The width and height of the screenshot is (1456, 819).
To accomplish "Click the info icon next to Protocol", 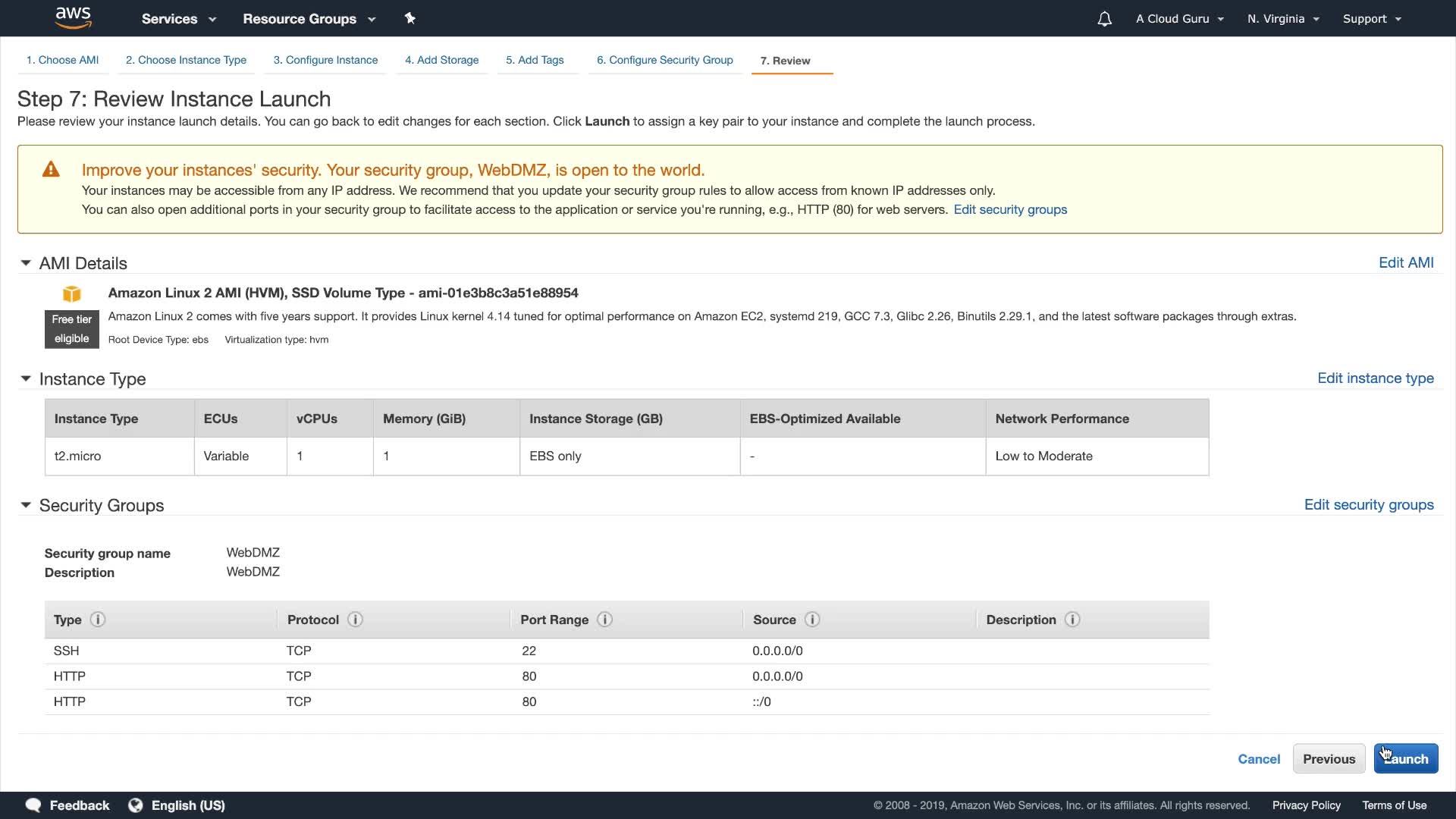I will (355, 620).
